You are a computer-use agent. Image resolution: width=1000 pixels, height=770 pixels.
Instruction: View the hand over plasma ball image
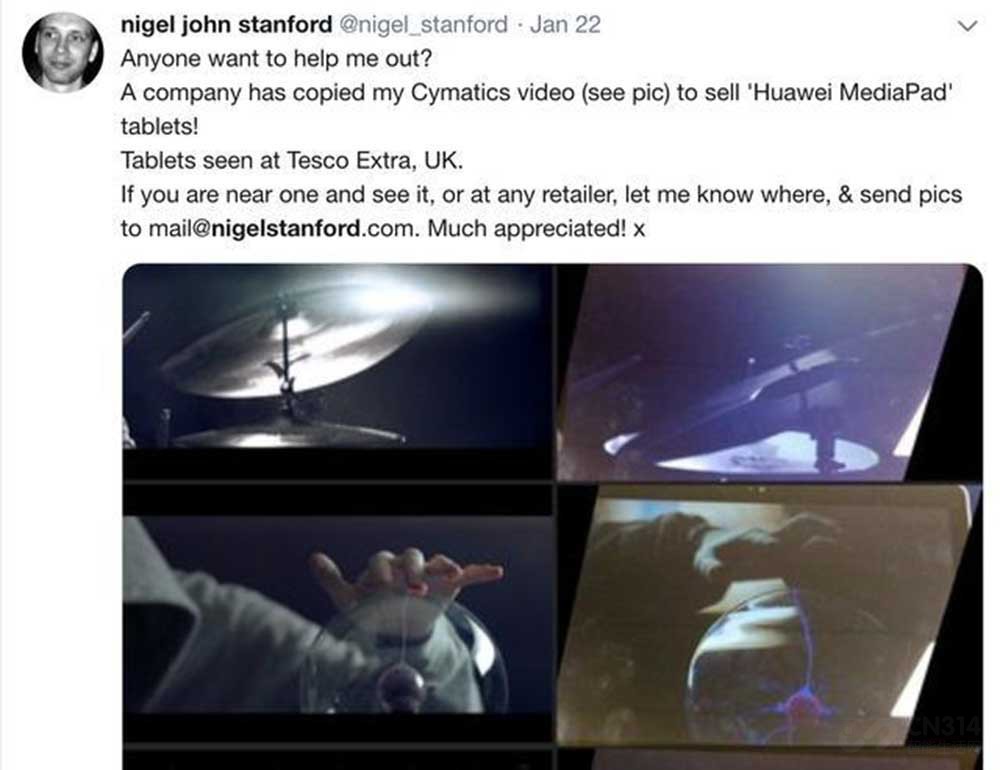coord(337,614)
